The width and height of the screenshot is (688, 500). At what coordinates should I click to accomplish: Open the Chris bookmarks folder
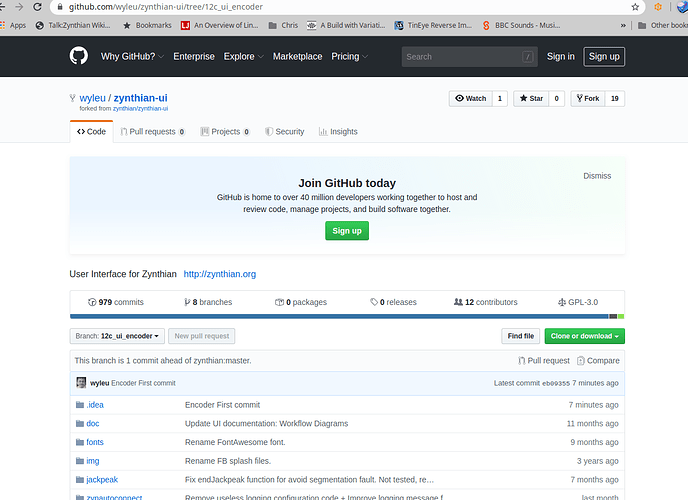[283, 25]
